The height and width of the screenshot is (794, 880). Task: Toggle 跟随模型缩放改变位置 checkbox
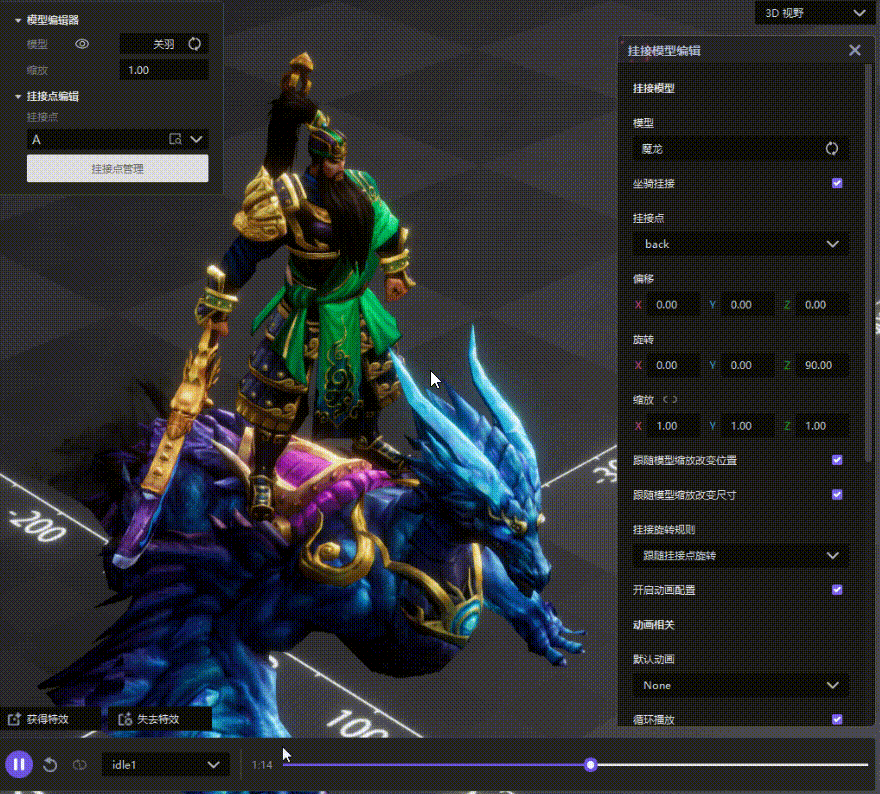pos(837,460)
